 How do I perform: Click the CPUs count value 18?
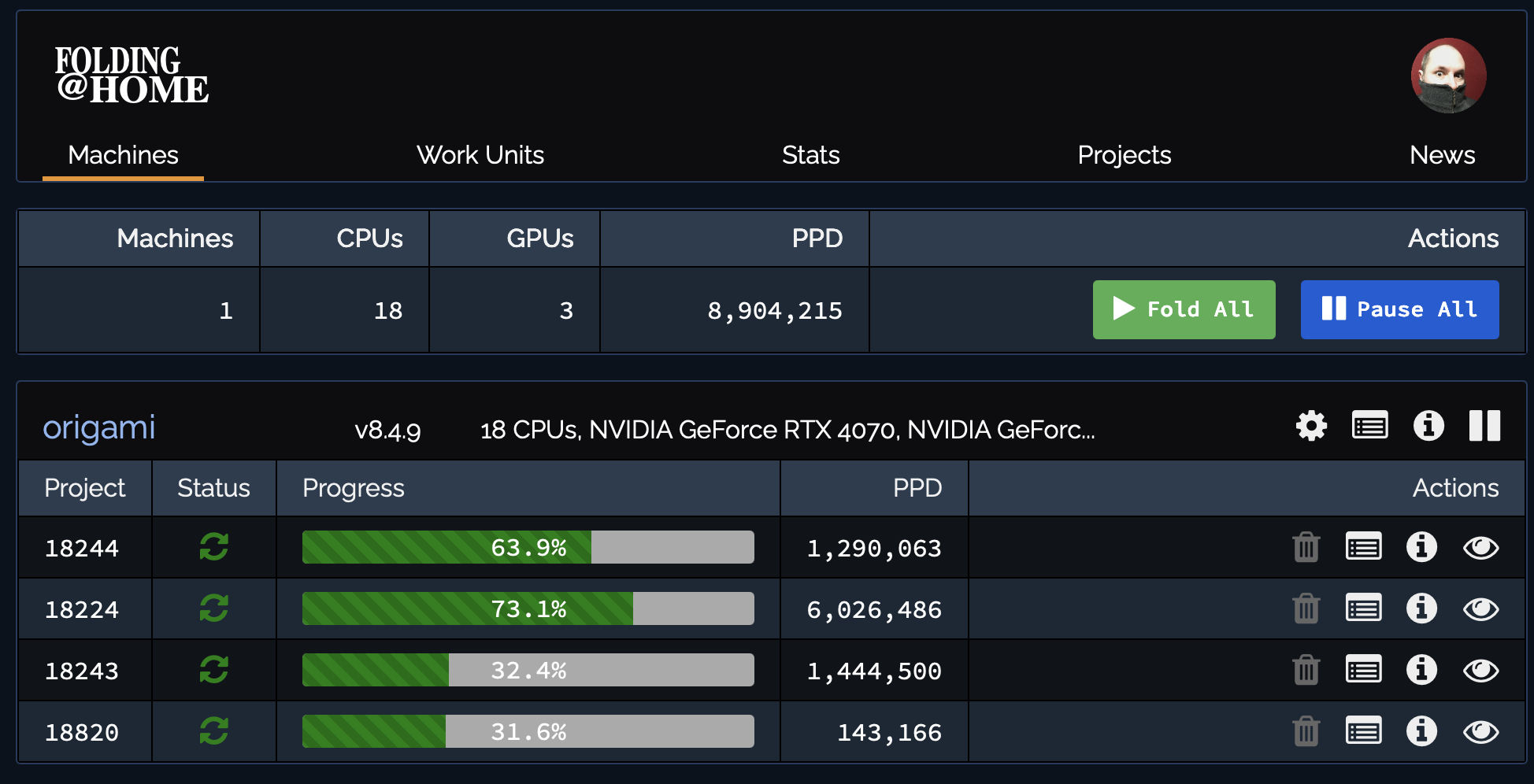click(x=387, y=311)
